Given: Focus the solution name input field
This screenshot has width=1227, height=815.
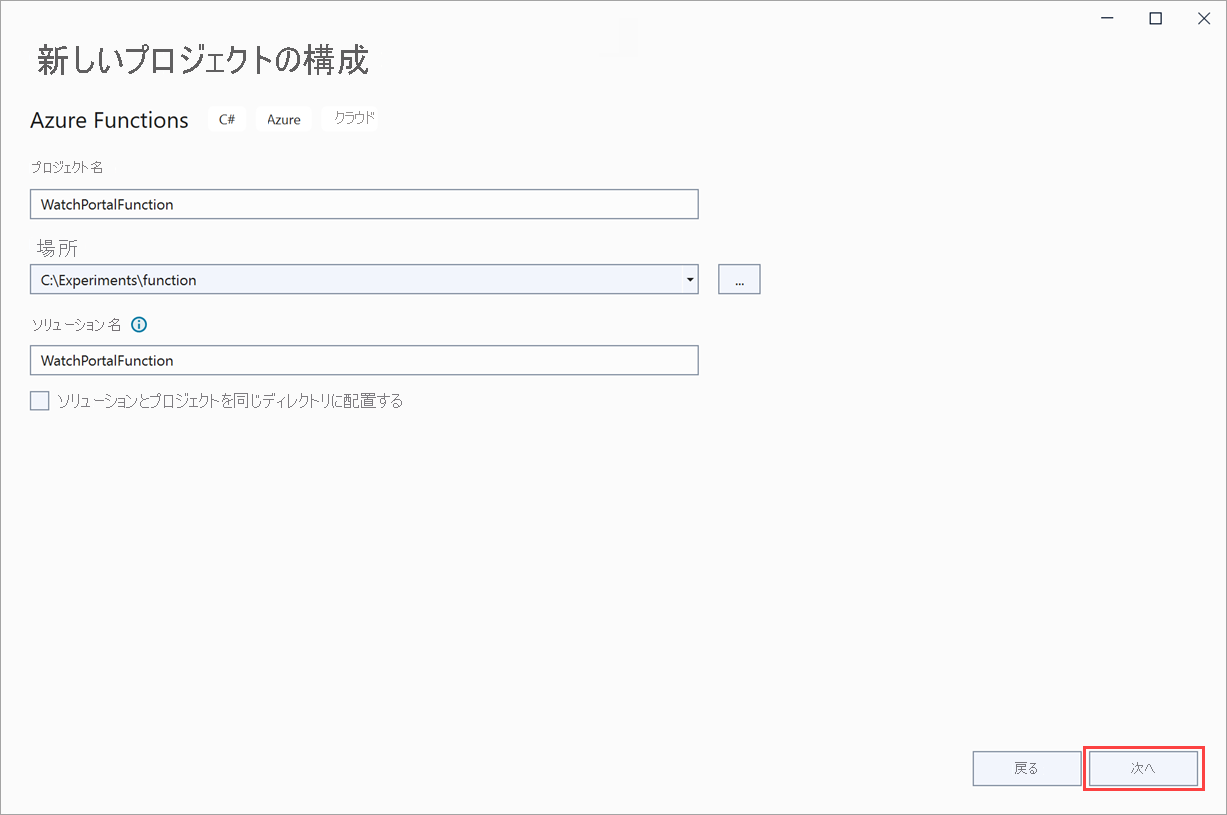Looking at the screenshot, I should (364, 360).
